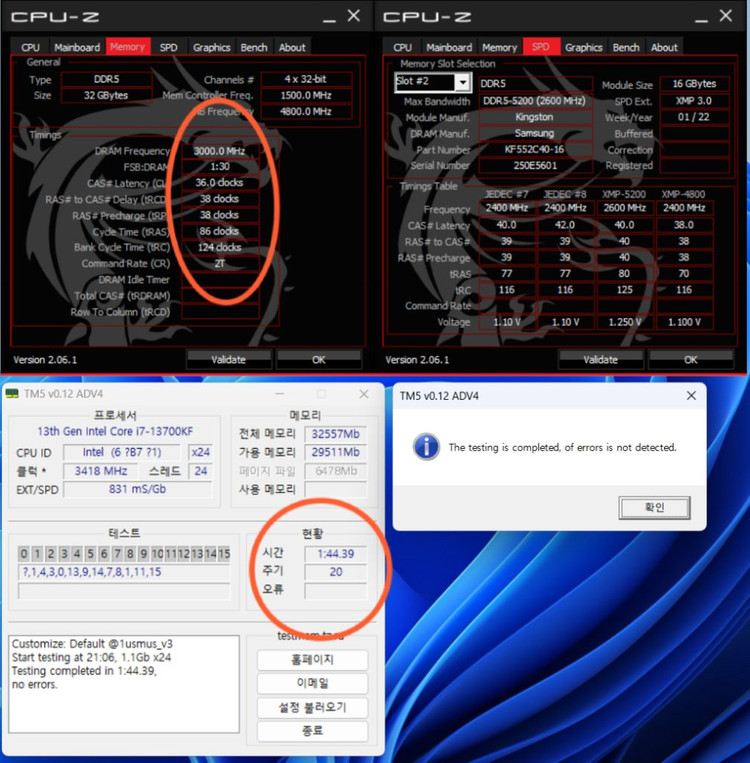Click the CAS# Latency value 36.0 clocks
The width and height of the screenshot is (750, 763).
pos(220,182)
